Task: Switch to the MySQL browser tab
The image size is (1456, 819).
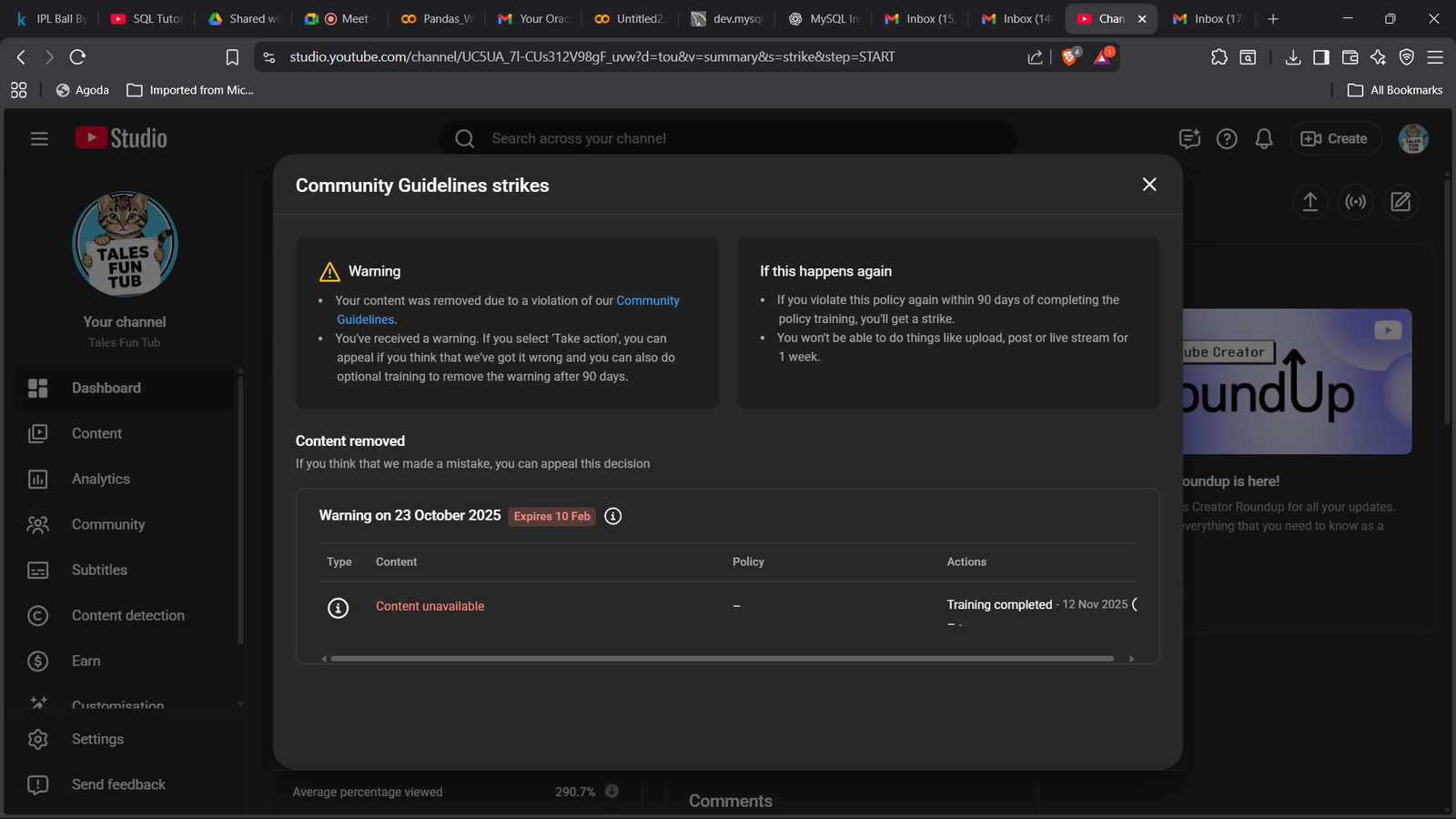Action: tap(824, 18)
